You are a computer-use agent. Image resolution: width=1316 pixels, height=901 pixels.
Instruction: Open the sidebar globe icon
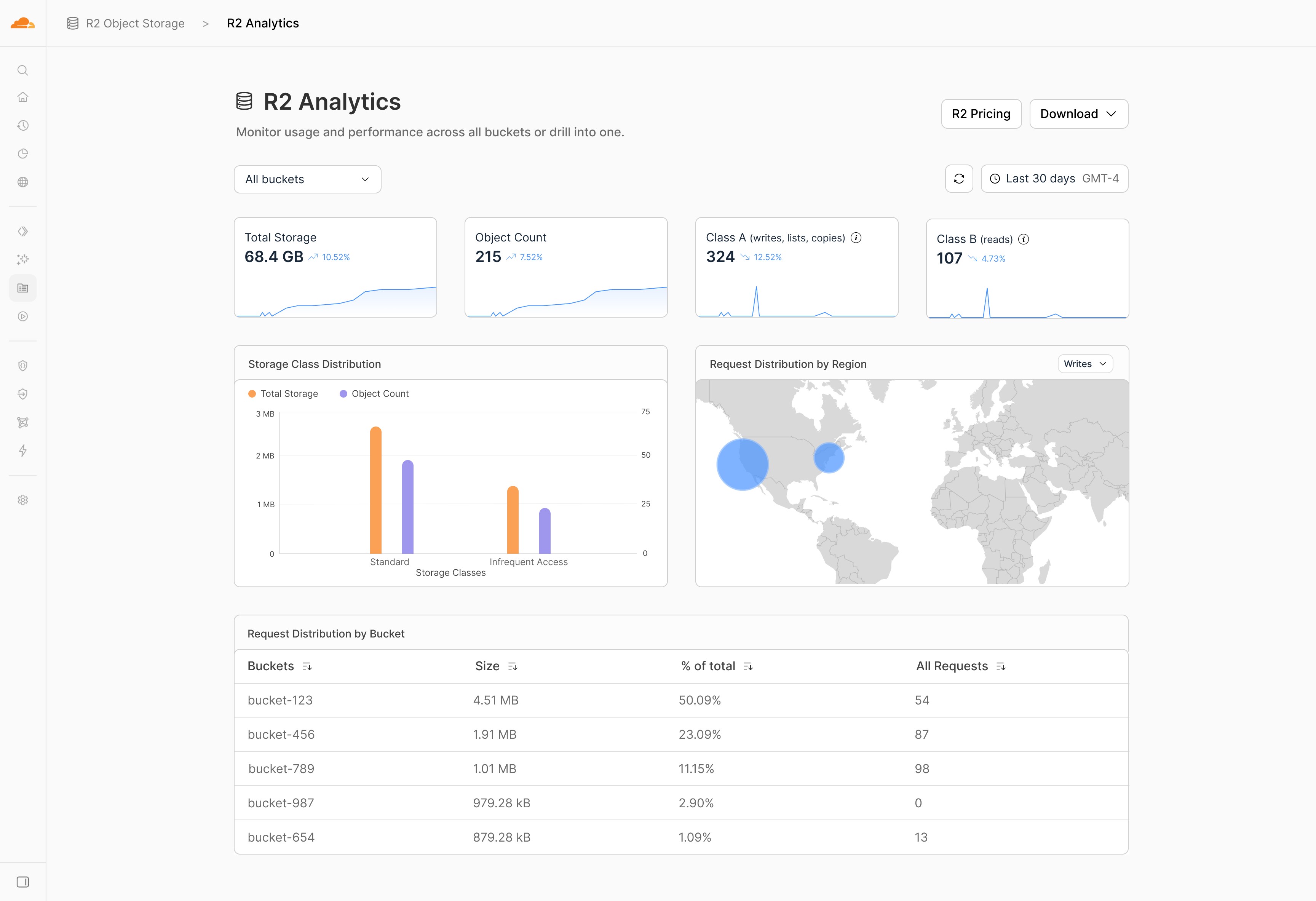[22, 182]
